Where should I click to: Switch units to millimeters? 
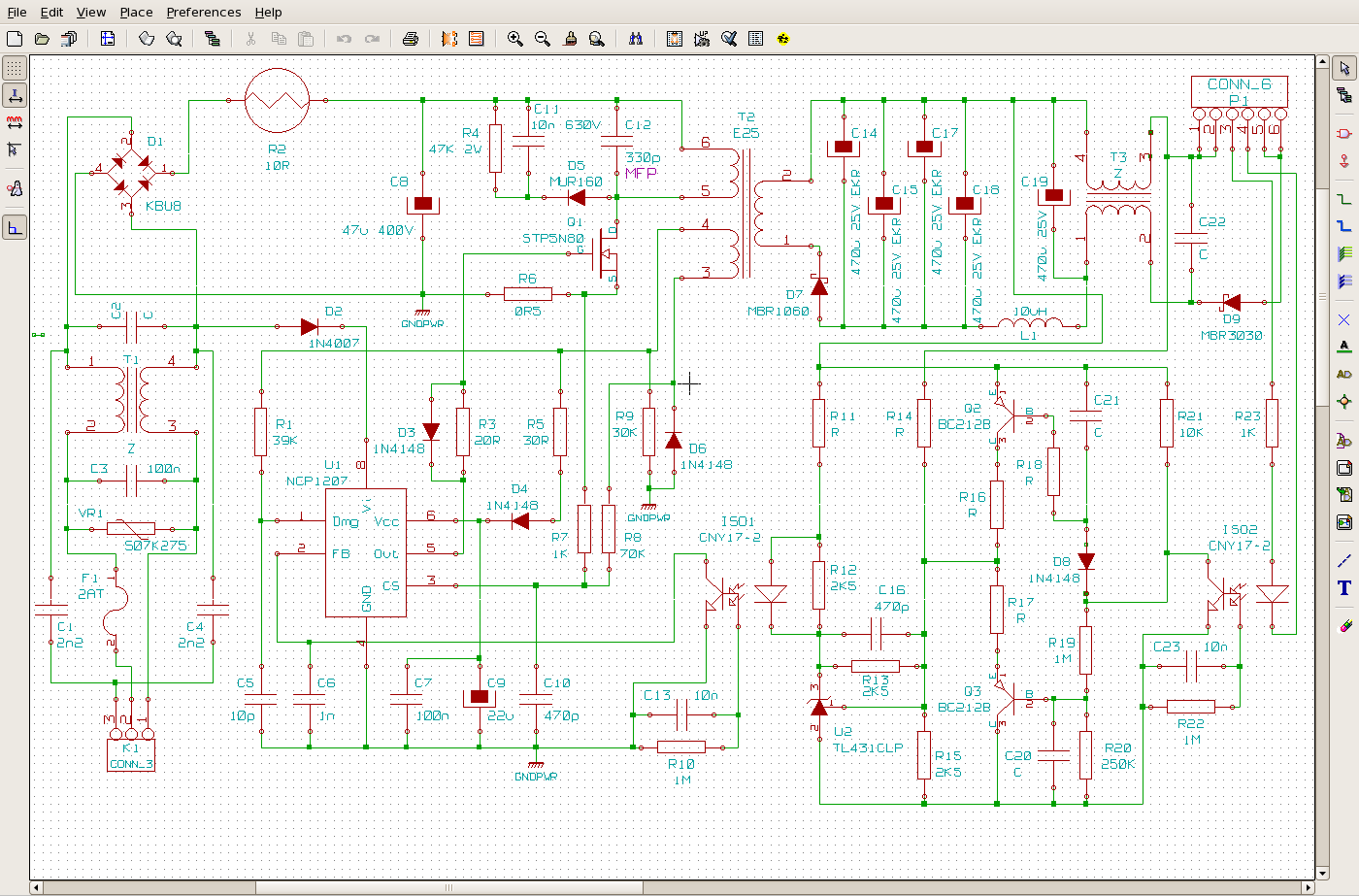coord(15,122)
